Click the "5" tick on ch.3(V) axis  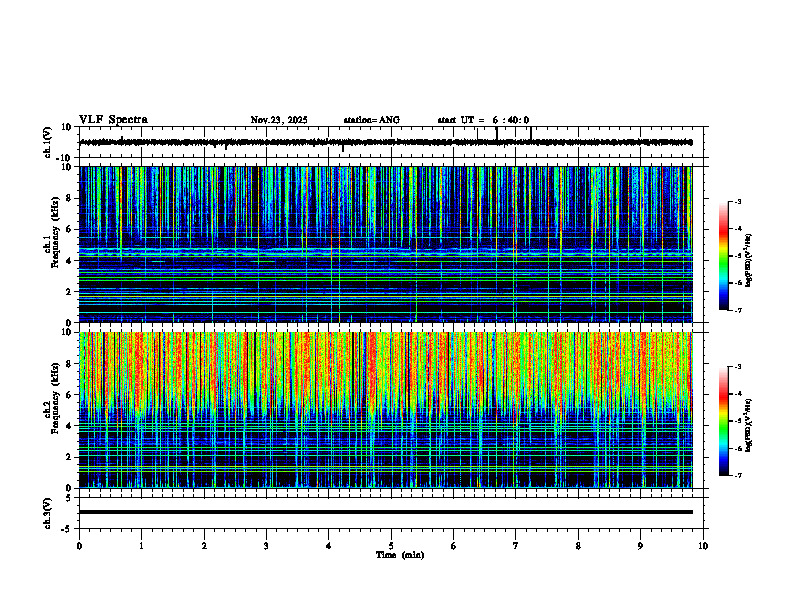(x=69, y=498)
